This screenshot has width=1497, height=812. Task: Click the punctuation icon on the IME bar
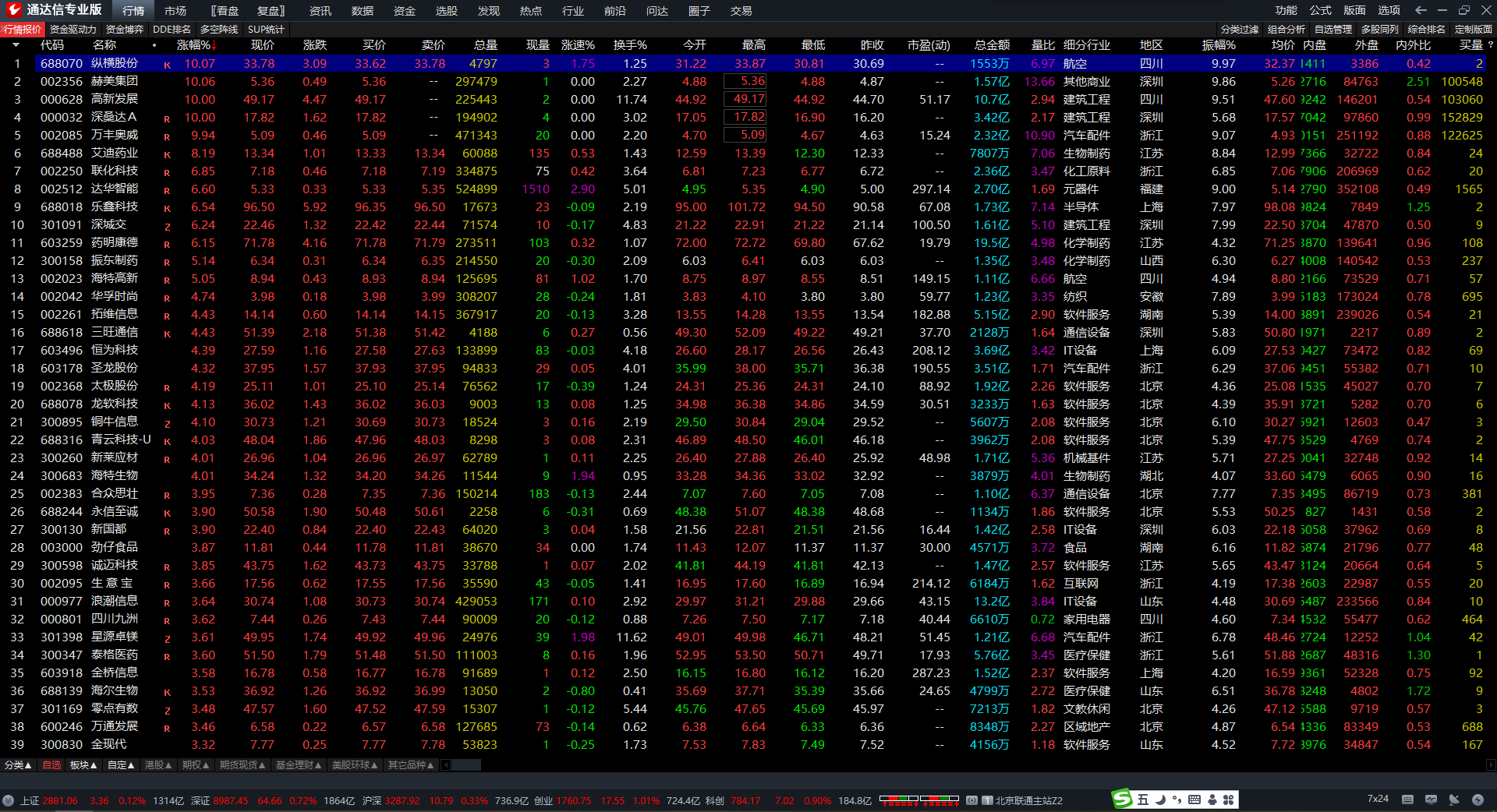coord(1177,800)
